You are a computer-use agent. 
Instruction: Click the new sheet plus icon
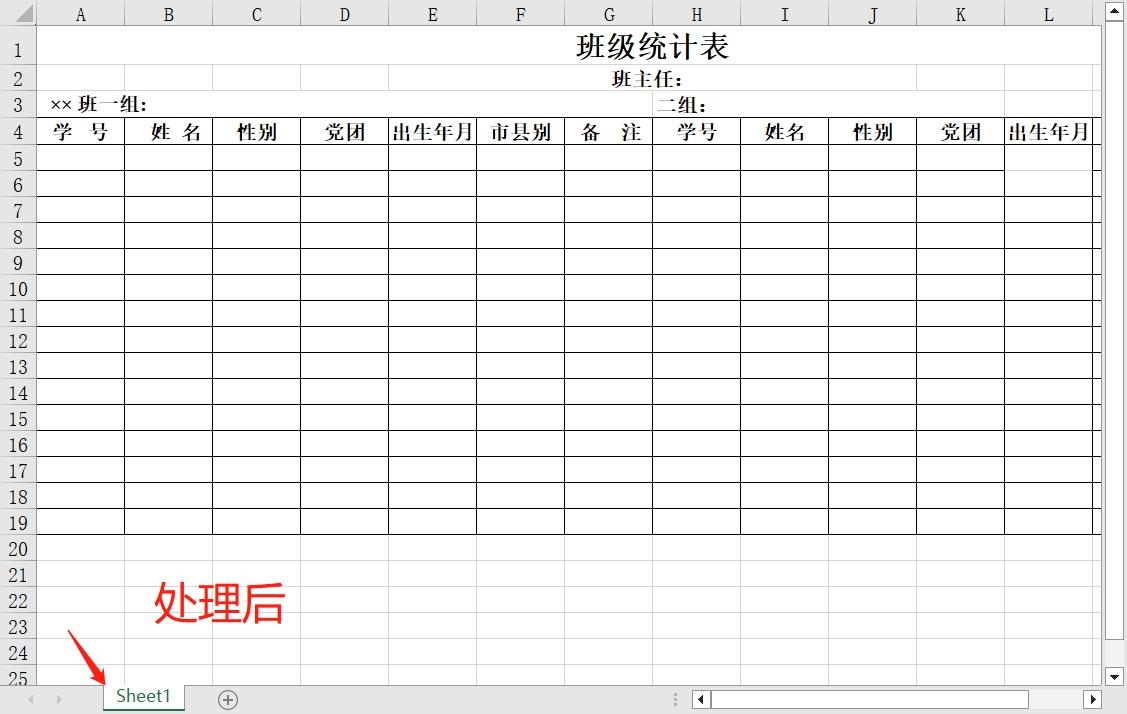tap(227, 700)
